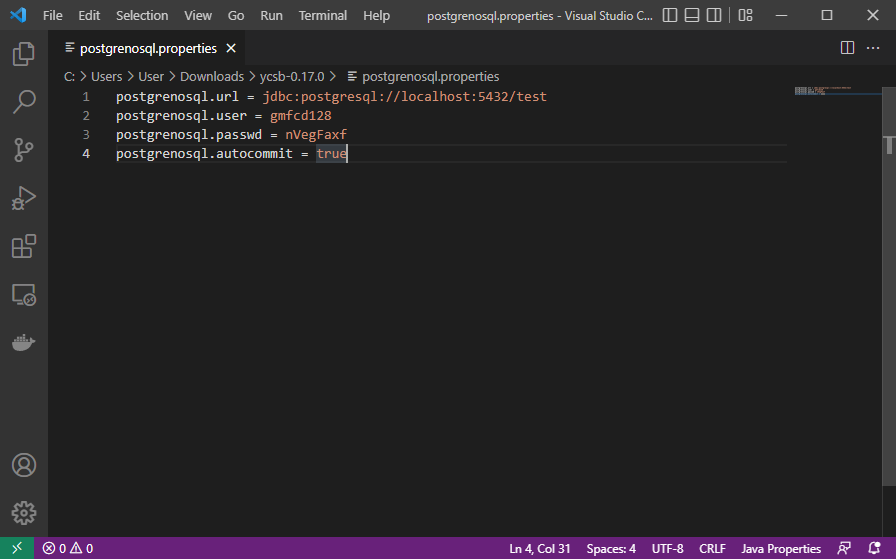This screenshot has width=896, height=559.
Task: Change file encoding via UTF-8
Action: click(x=667, y=549)
